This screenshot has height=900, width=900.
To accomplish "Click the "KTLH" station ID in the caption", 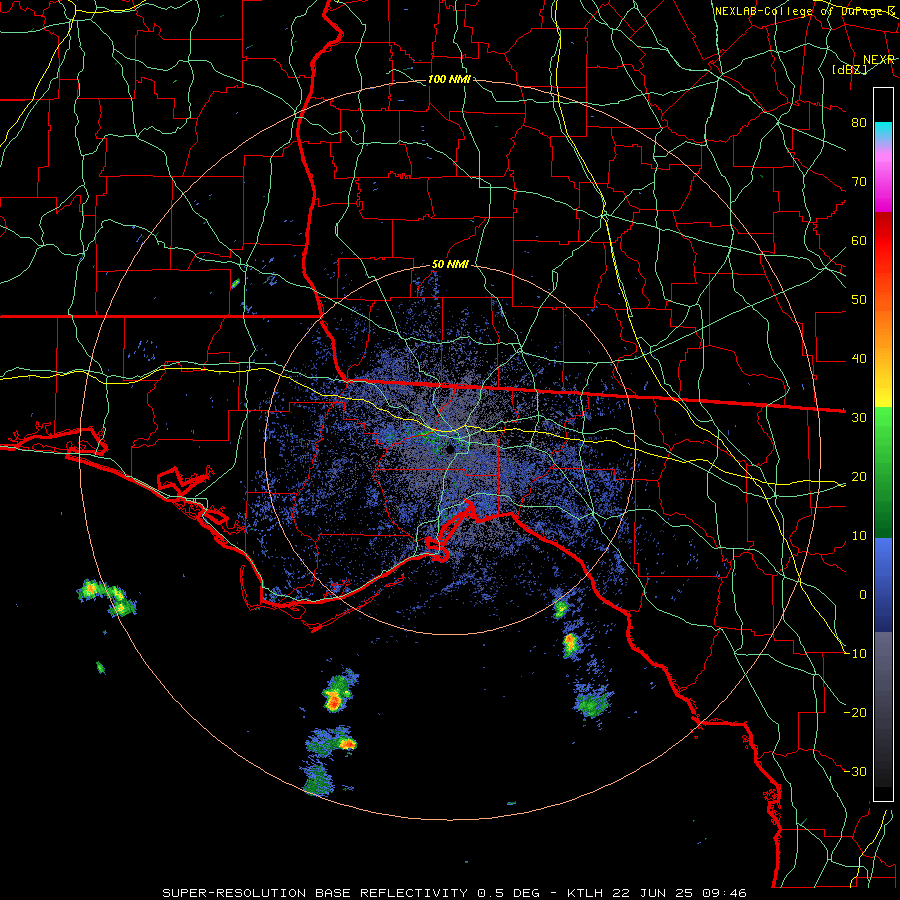I will pos(585,893).
